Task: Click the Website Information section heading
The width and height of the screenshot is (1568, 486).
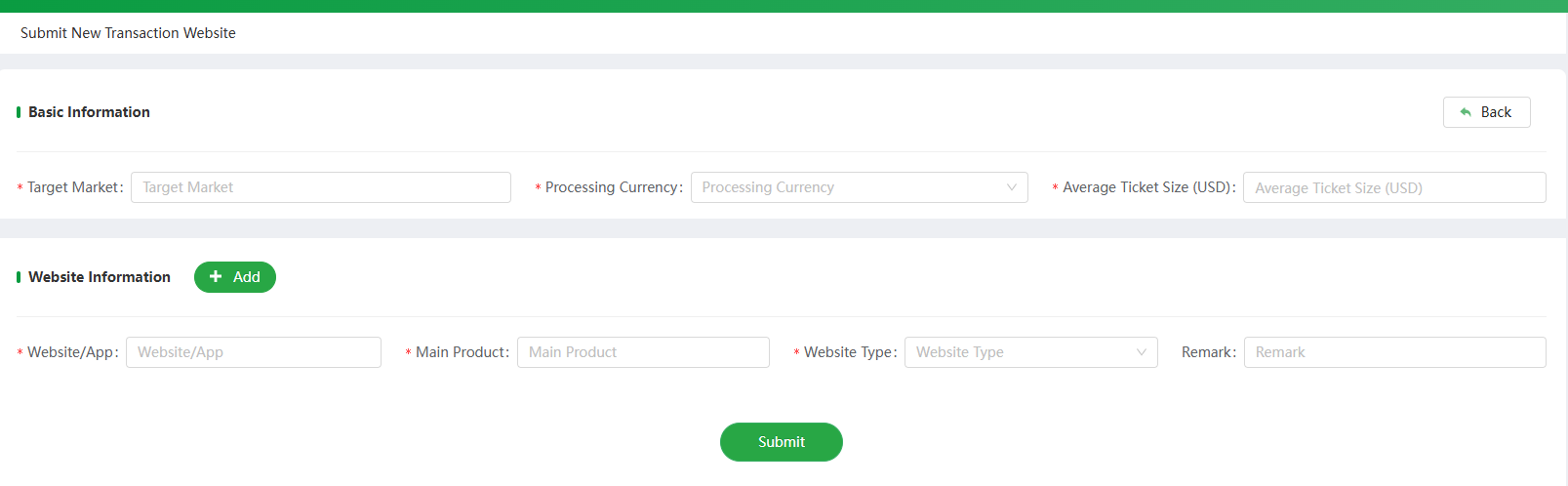Action: [100, 277]
